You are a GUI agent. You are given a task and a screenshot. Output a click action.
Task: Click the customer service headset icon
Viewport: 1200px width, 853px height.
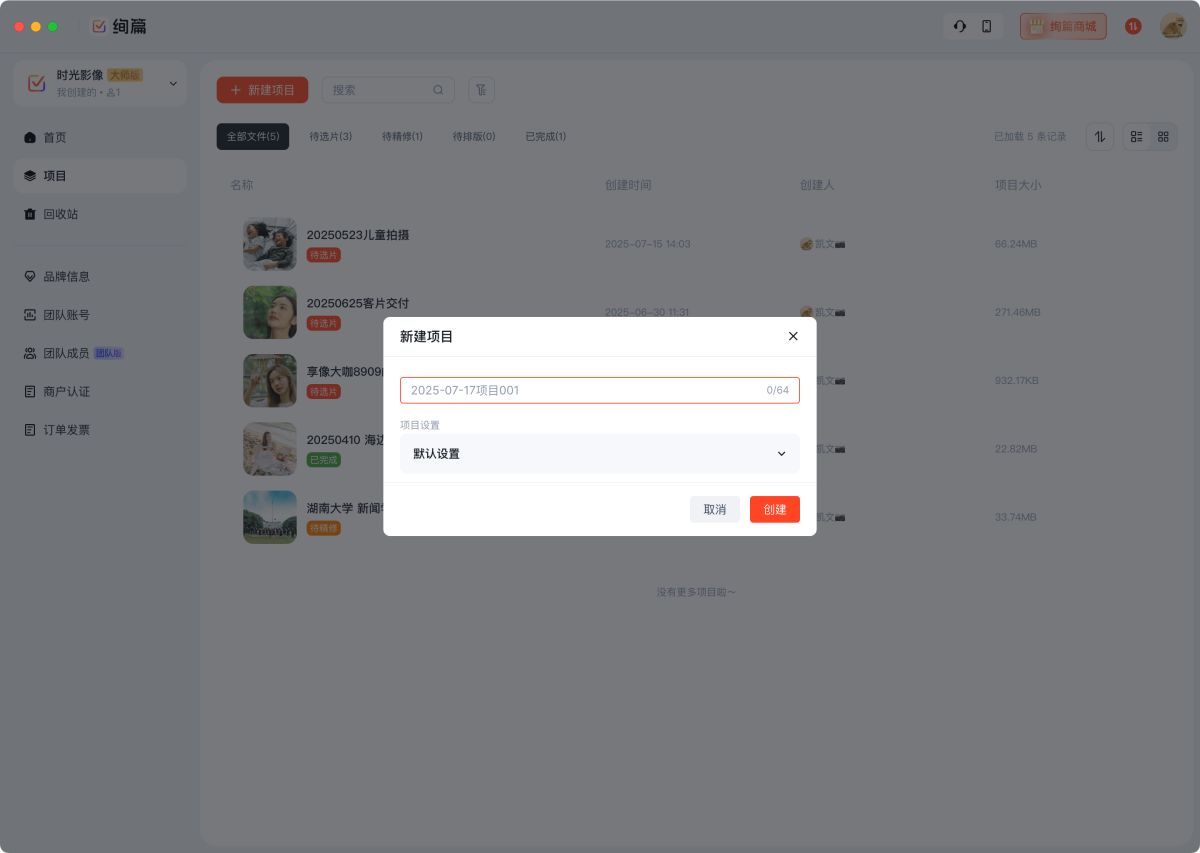pos(960,27)
